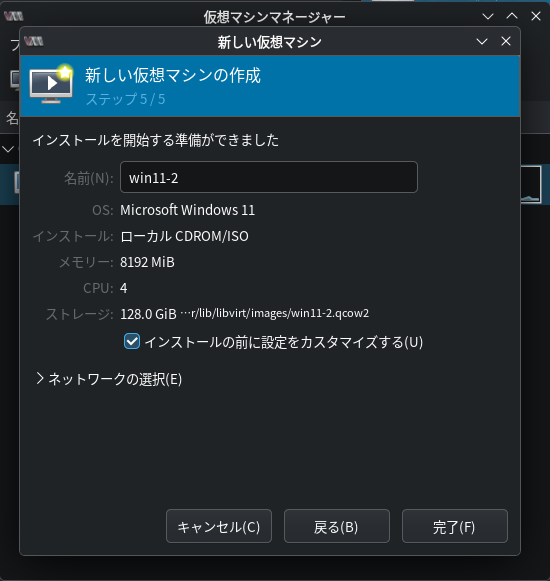Click the インストールを開始する準備ができました message
550x581 pixels.
click(x=156, y=140)
